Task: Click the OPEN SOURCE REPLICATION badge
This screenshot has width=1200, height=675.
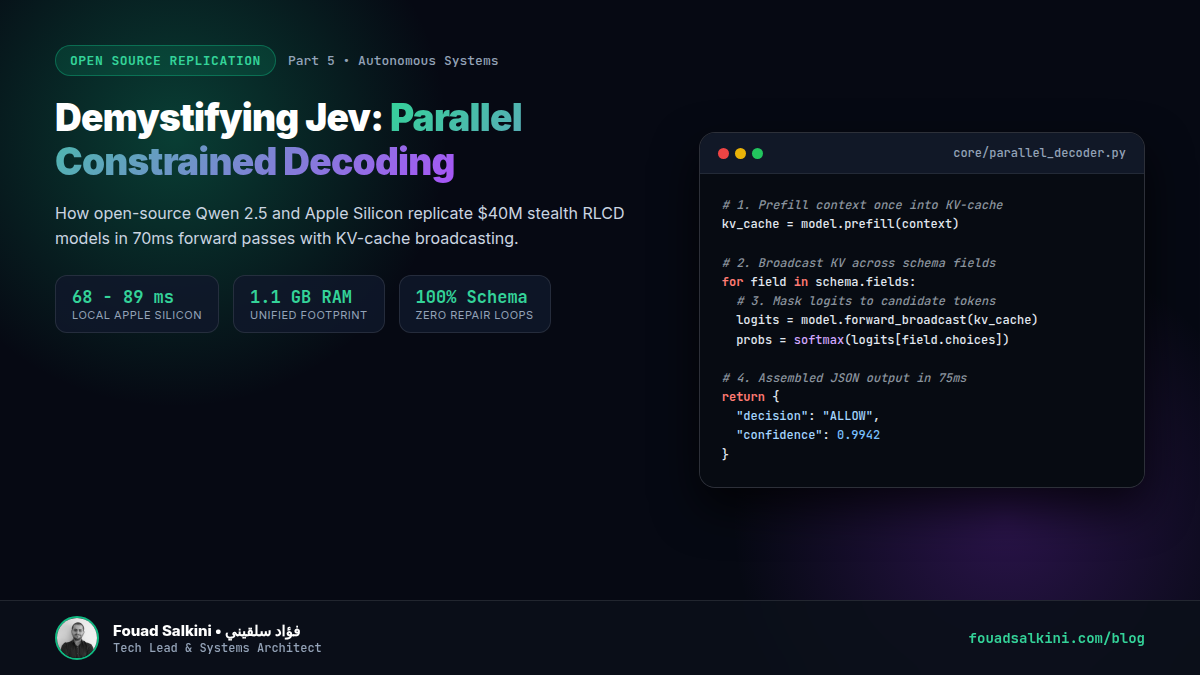Action: coord(165,61)
